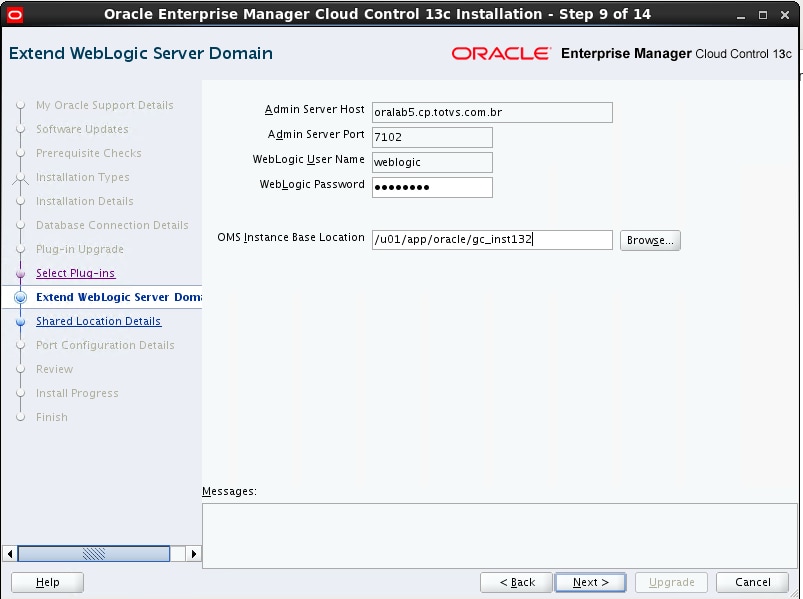This screenshot has width=803, height=599.
Task: Click the Oracle icon in title bar
Action: 14,15
